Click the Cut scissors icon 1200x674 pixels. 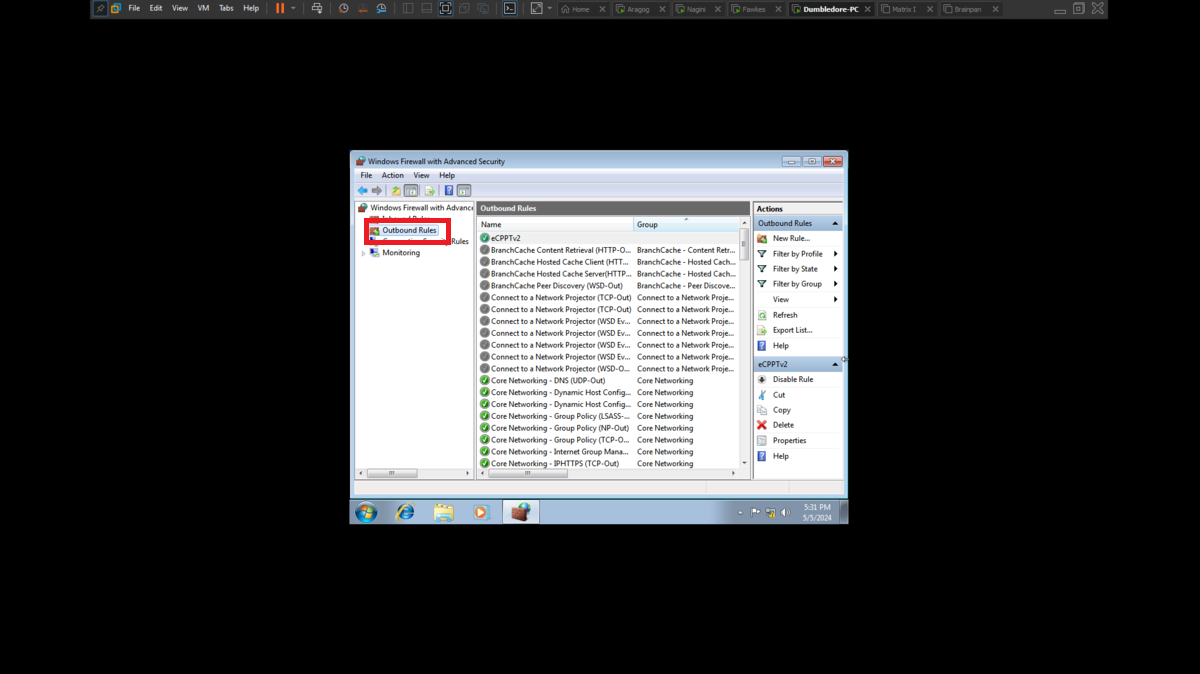[762, 395]
